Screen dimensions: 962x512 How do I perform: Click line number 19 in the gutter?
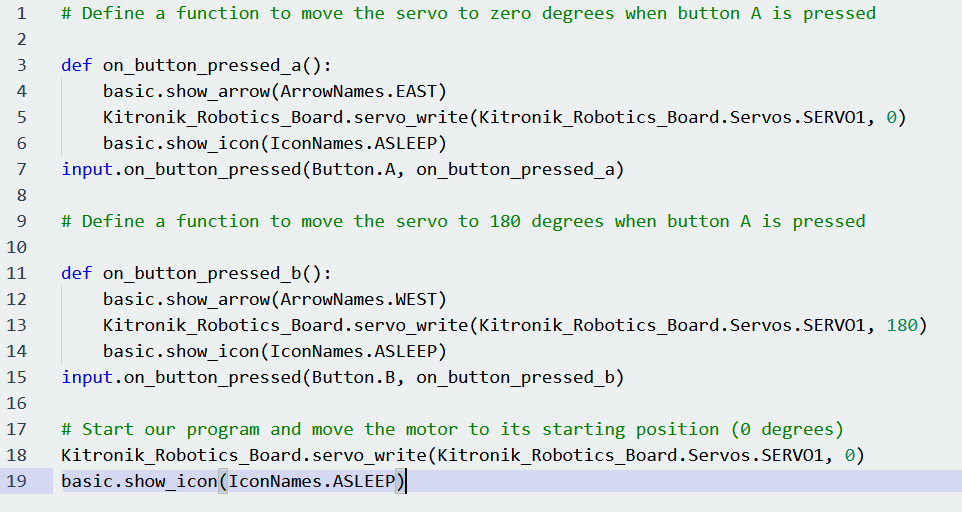pyautogui.click(x=15, y=482)
